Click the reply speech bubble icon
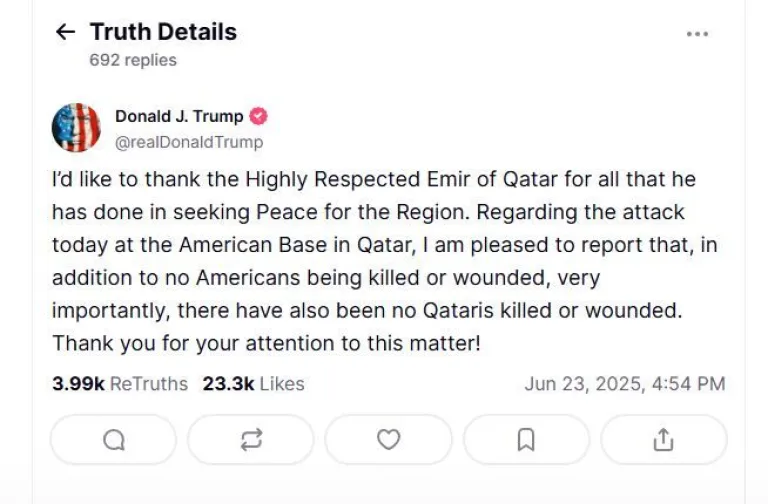This screenshot has height=504, width=768. (114, 440)
